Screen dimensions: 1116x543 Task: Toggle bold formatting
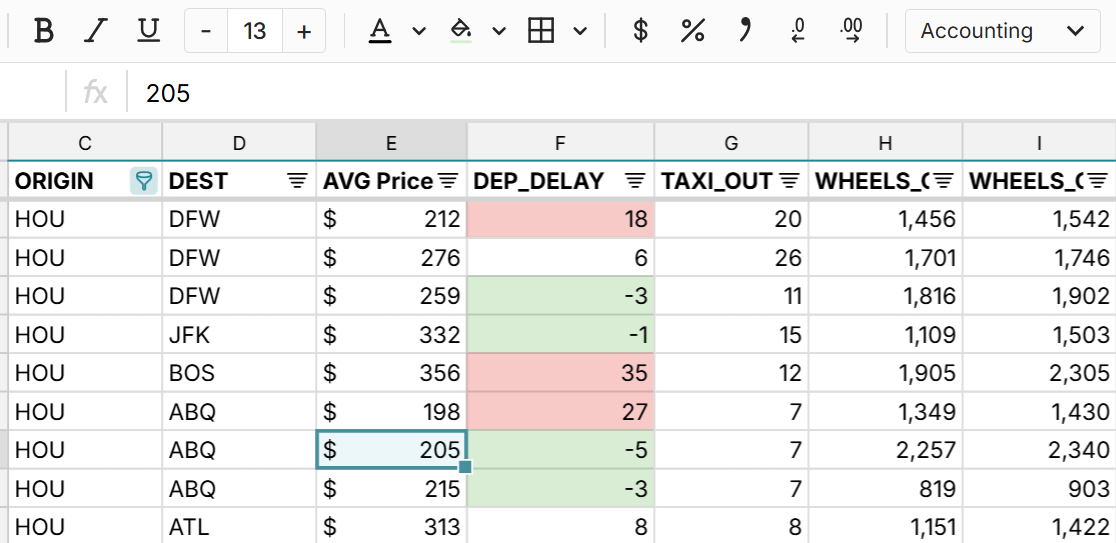click(44, 31)
